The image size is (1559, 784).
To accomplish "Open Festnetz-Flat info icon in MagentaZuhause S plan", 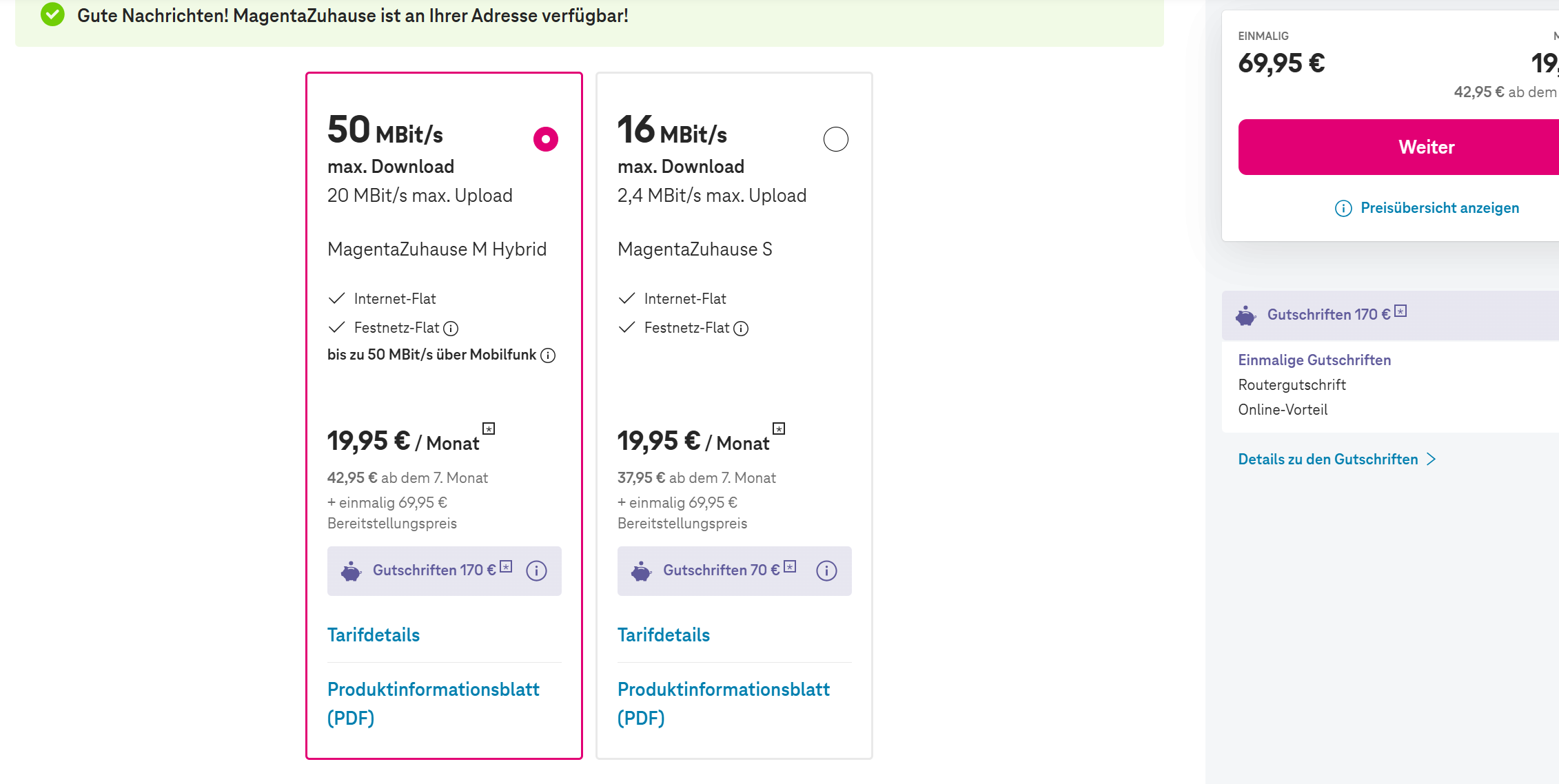I will (x=741, y=329).
